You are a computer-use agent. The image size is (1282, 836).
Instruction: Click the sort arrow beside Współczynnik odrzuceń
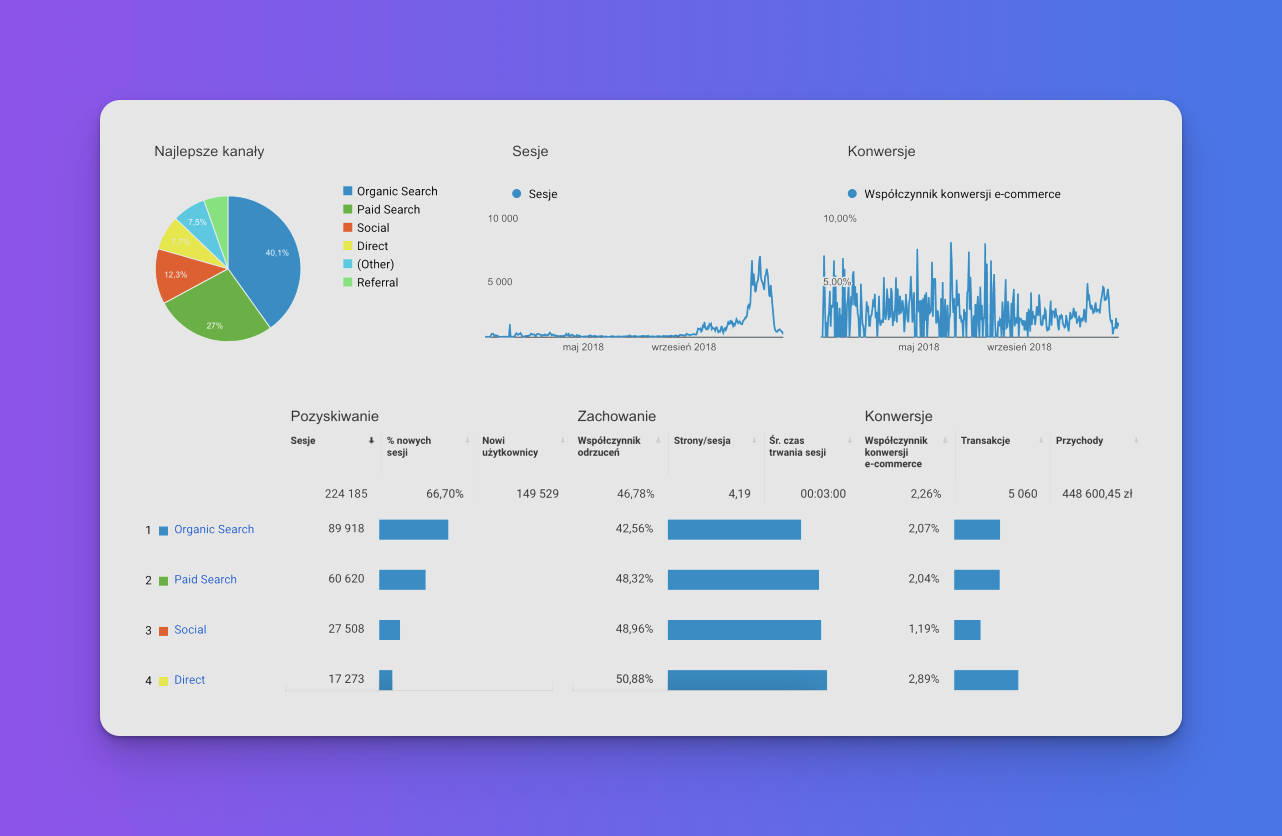coord(658,440)
